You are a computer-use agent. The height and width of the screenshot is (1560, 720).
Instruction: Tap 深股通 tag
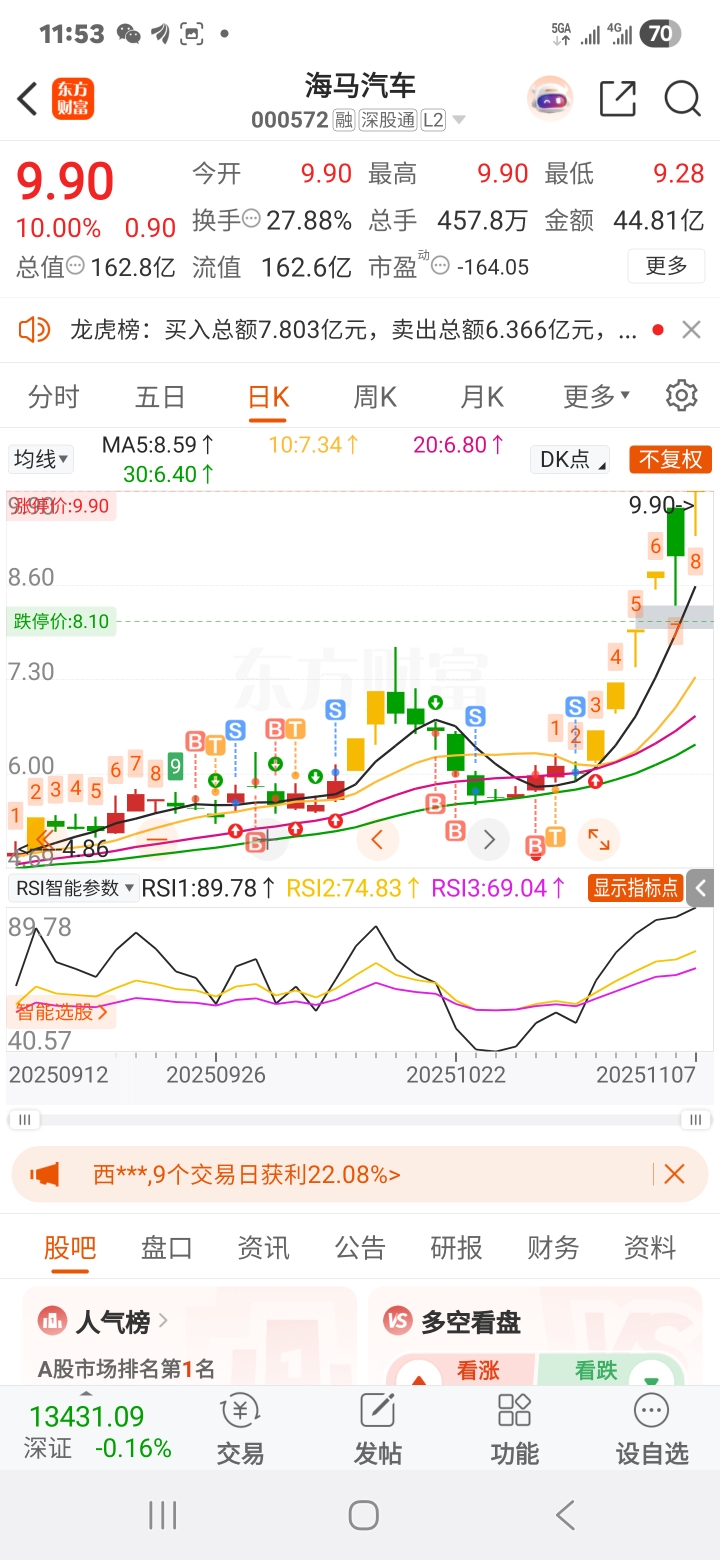tap(388, 121)
